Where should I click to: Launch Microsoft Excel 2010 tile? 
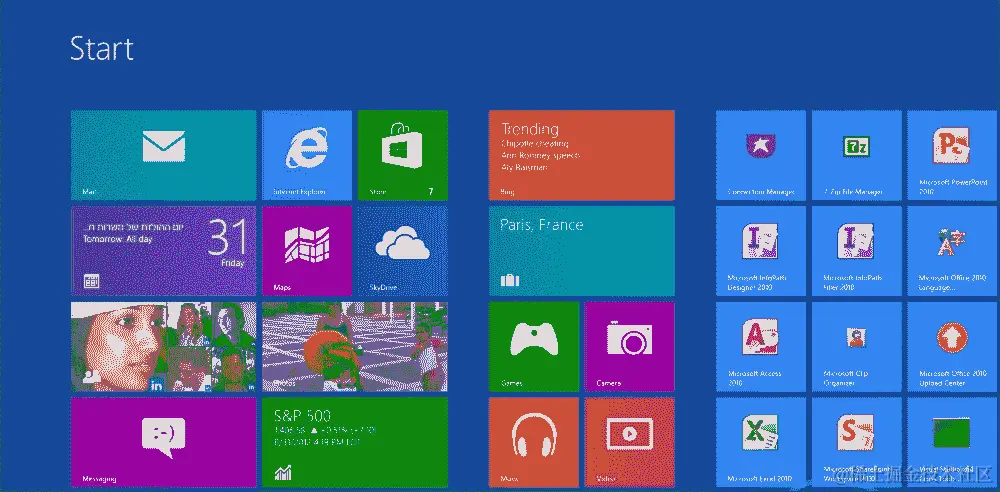(x=761, y=442)
